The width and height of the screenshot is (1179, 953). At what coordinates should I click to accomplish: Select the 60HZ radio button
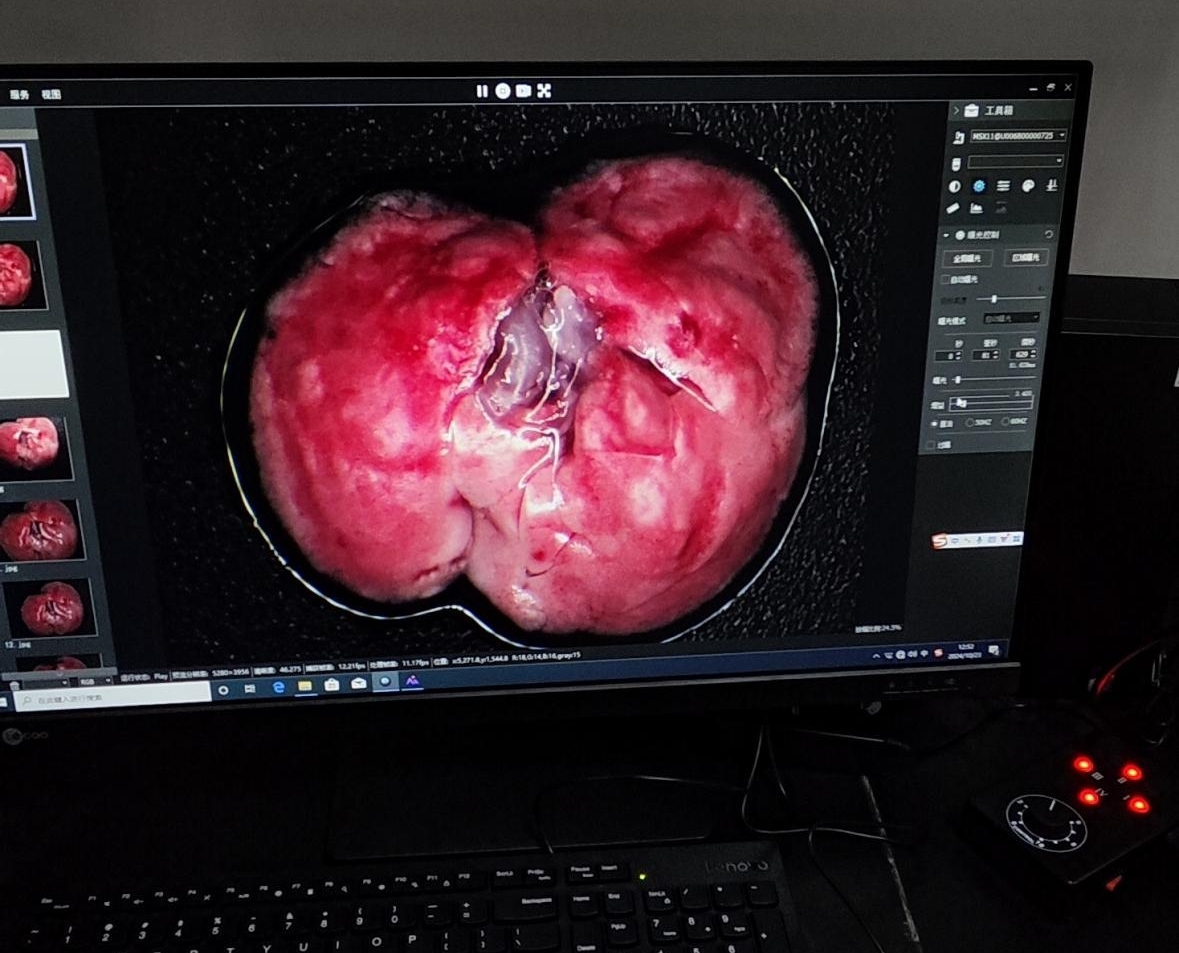point(1005,422)
